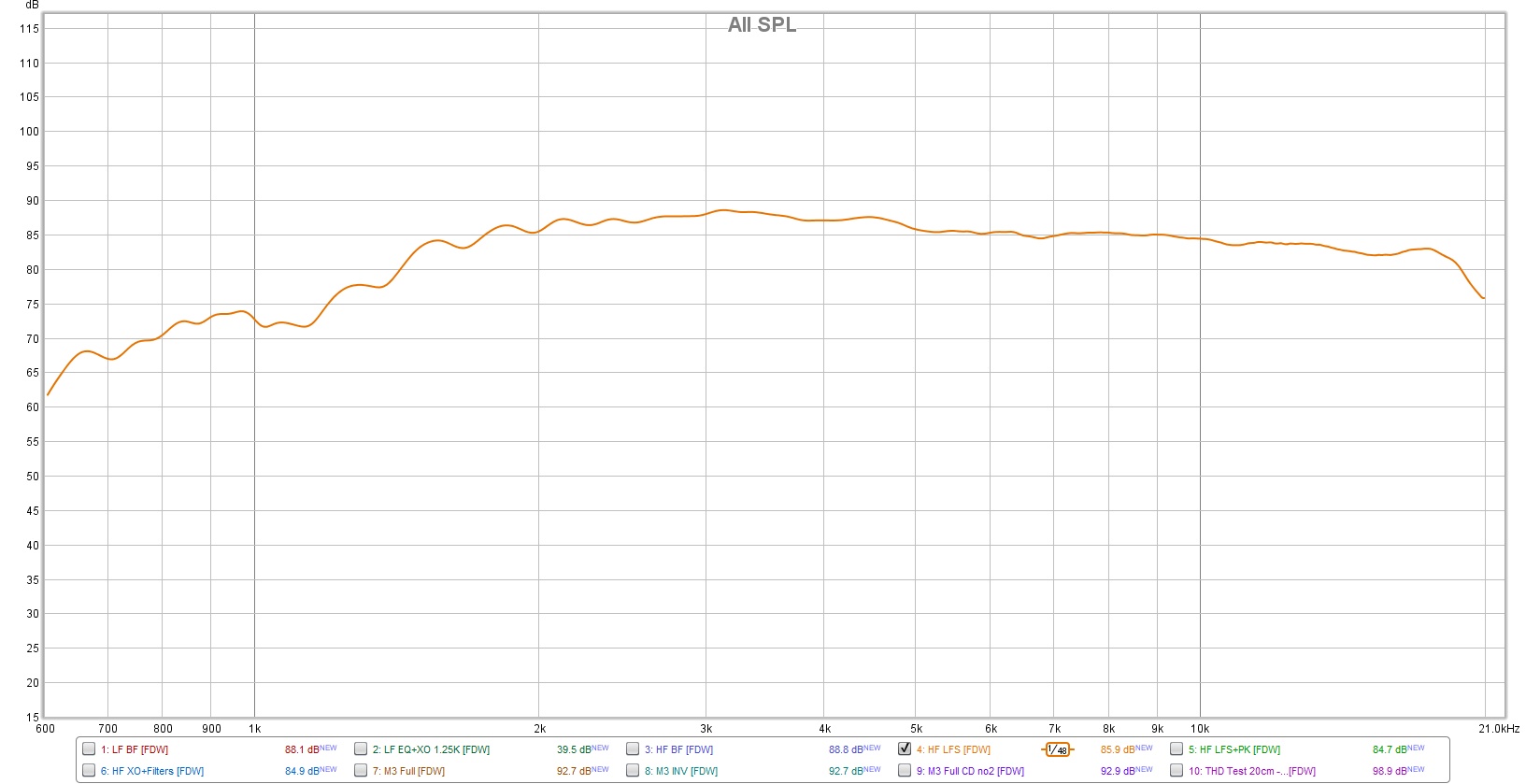Click the All SPL graph title
1526x784 pixels.
(762, 25)
